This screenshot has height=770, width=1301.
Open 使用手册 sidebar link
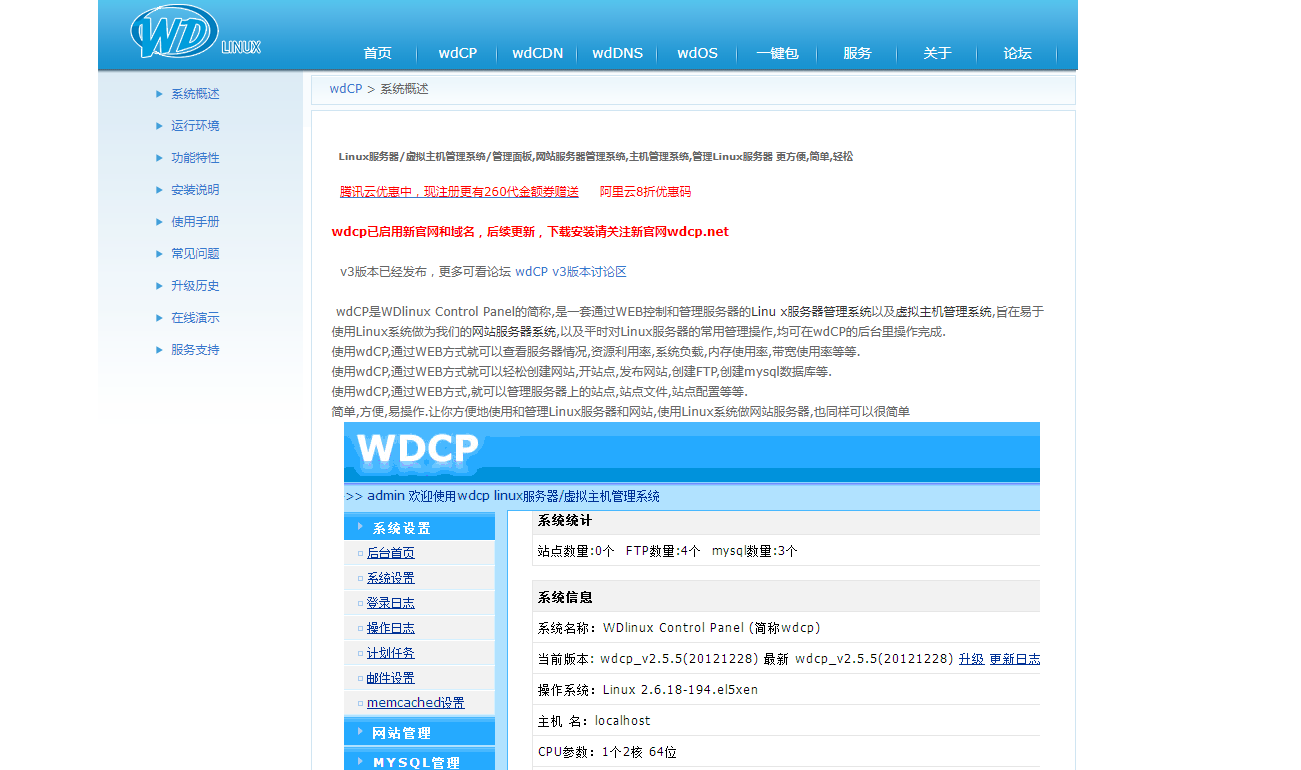click(x=195, y=222)
